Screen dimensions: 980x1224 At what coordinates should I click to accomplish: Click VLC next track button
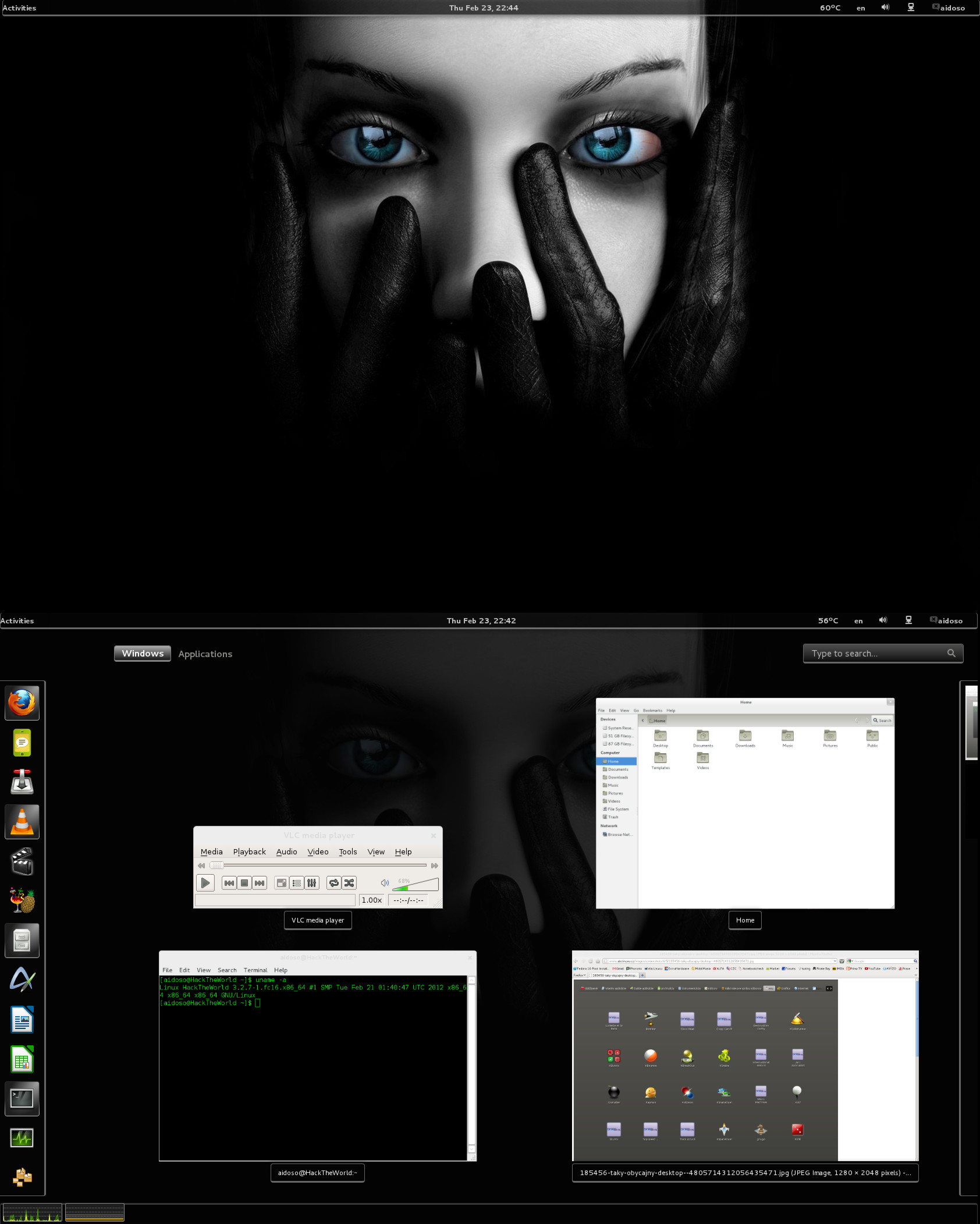[x=260, y=883]
